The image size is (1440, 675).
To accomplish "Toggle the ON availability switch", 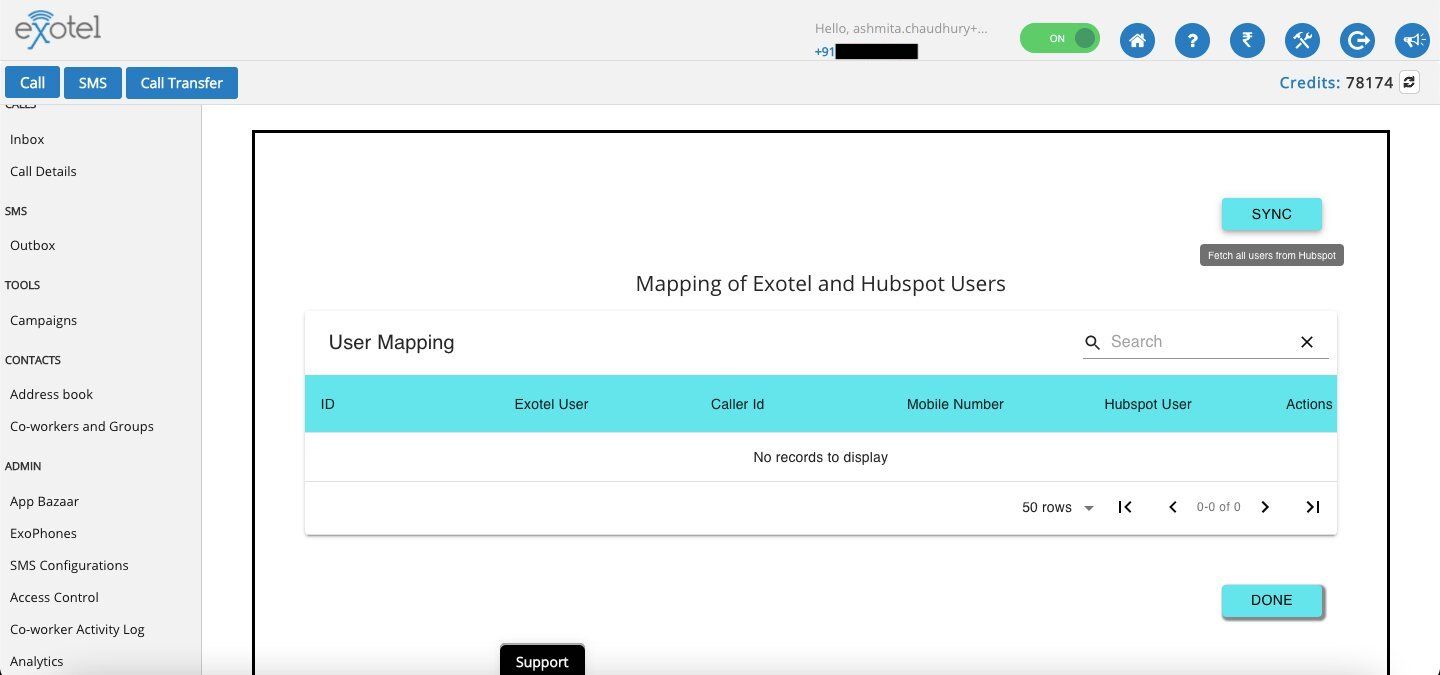I will tap(1060, 38).
